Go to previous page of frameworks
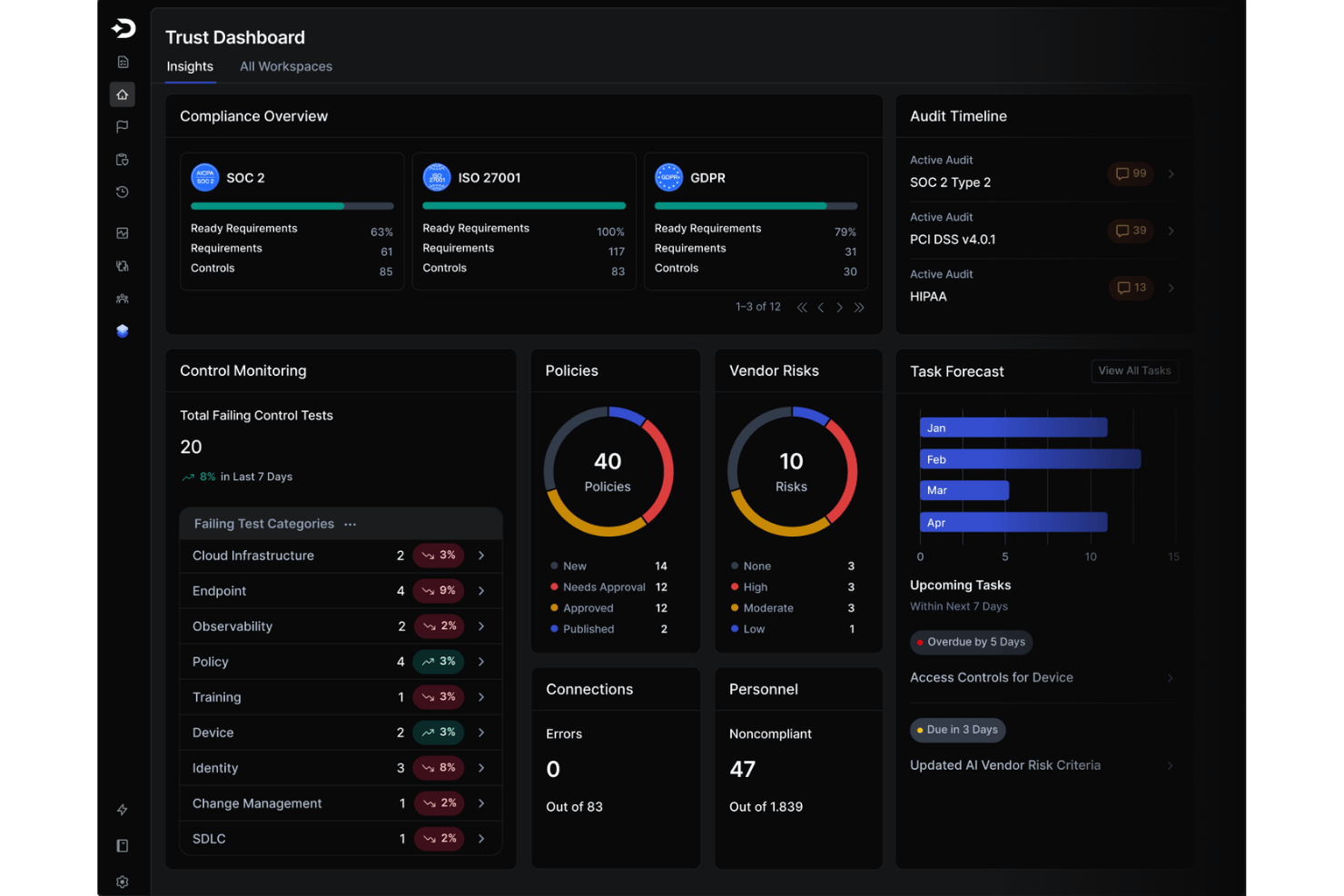 pos(821,308)
